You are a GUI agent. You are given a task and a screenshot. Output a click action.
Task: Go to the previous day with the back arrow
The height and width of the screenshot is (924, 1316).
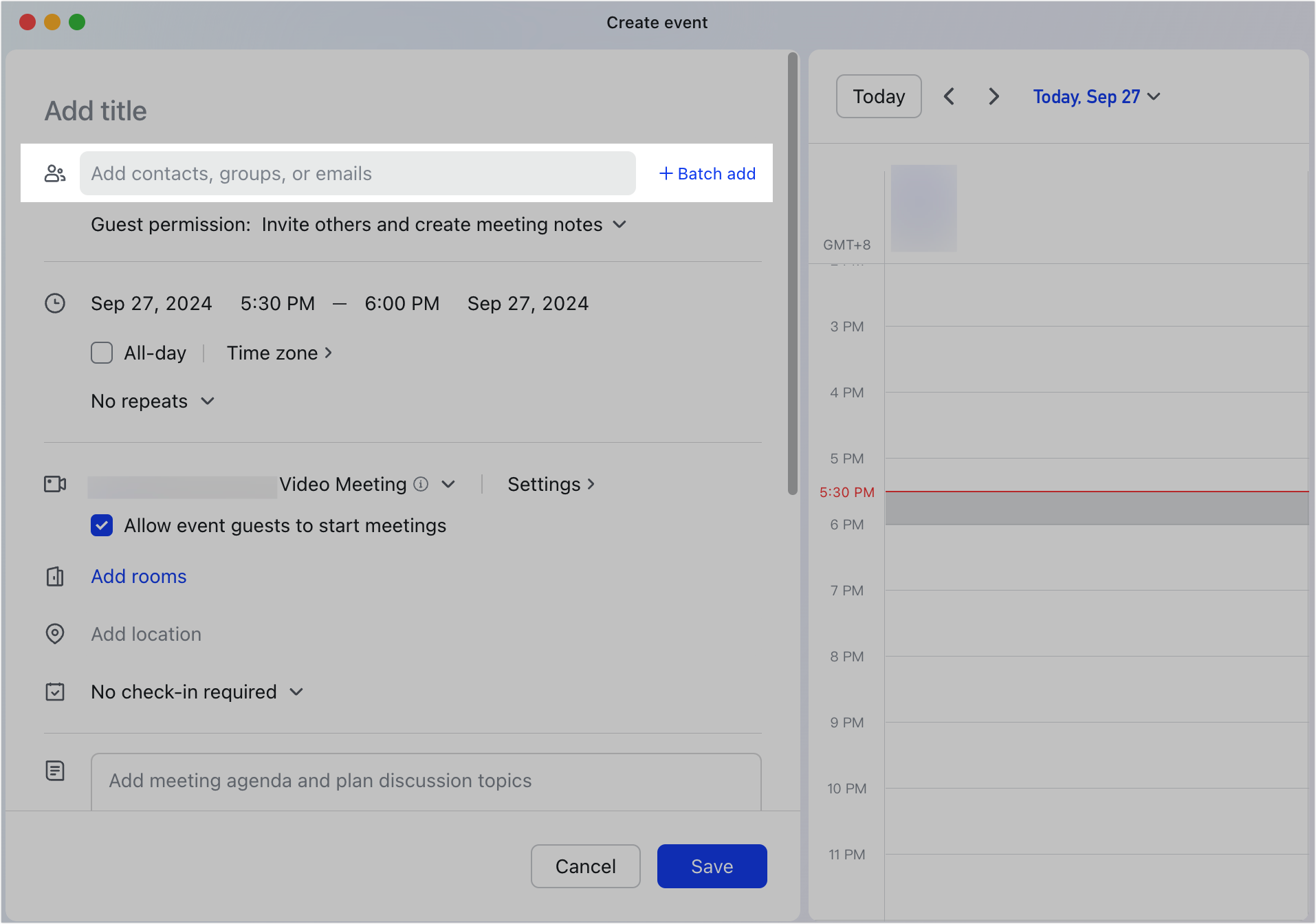point(949,96)
